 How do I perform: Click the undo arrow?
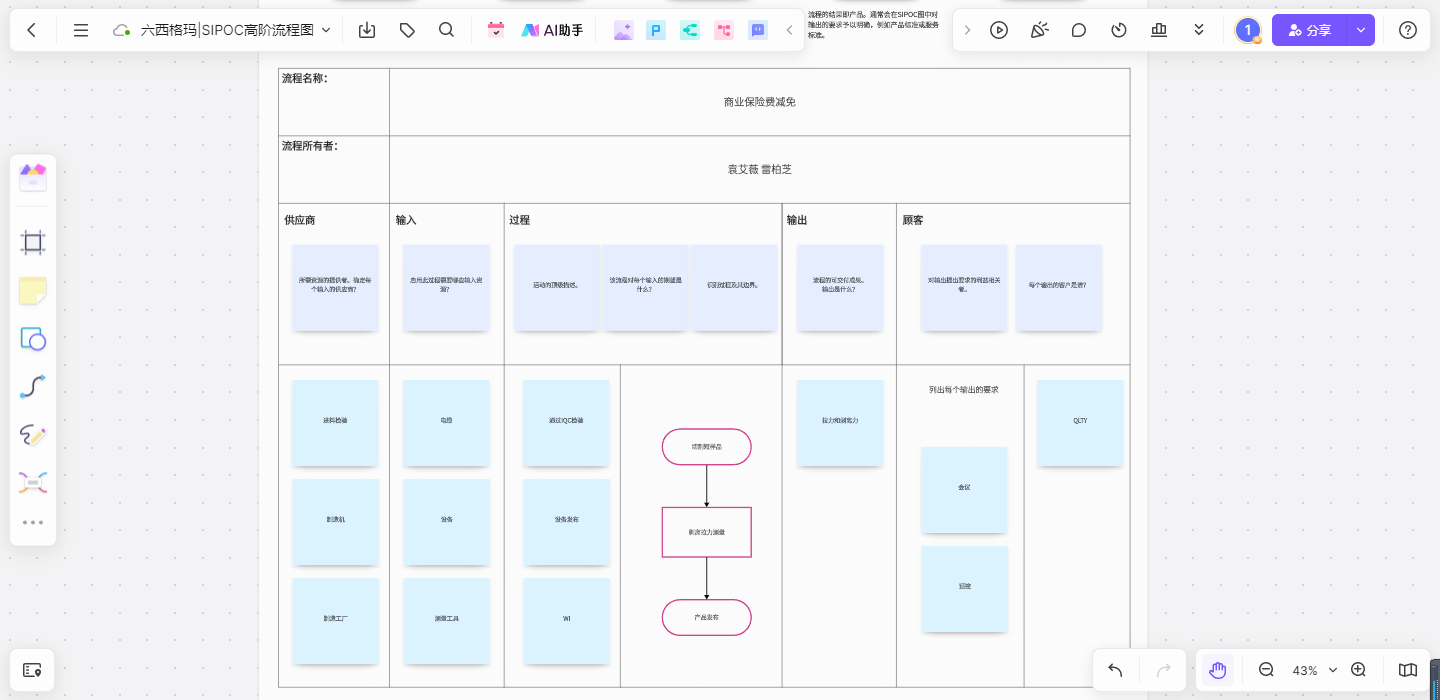tap(1116, 670)
